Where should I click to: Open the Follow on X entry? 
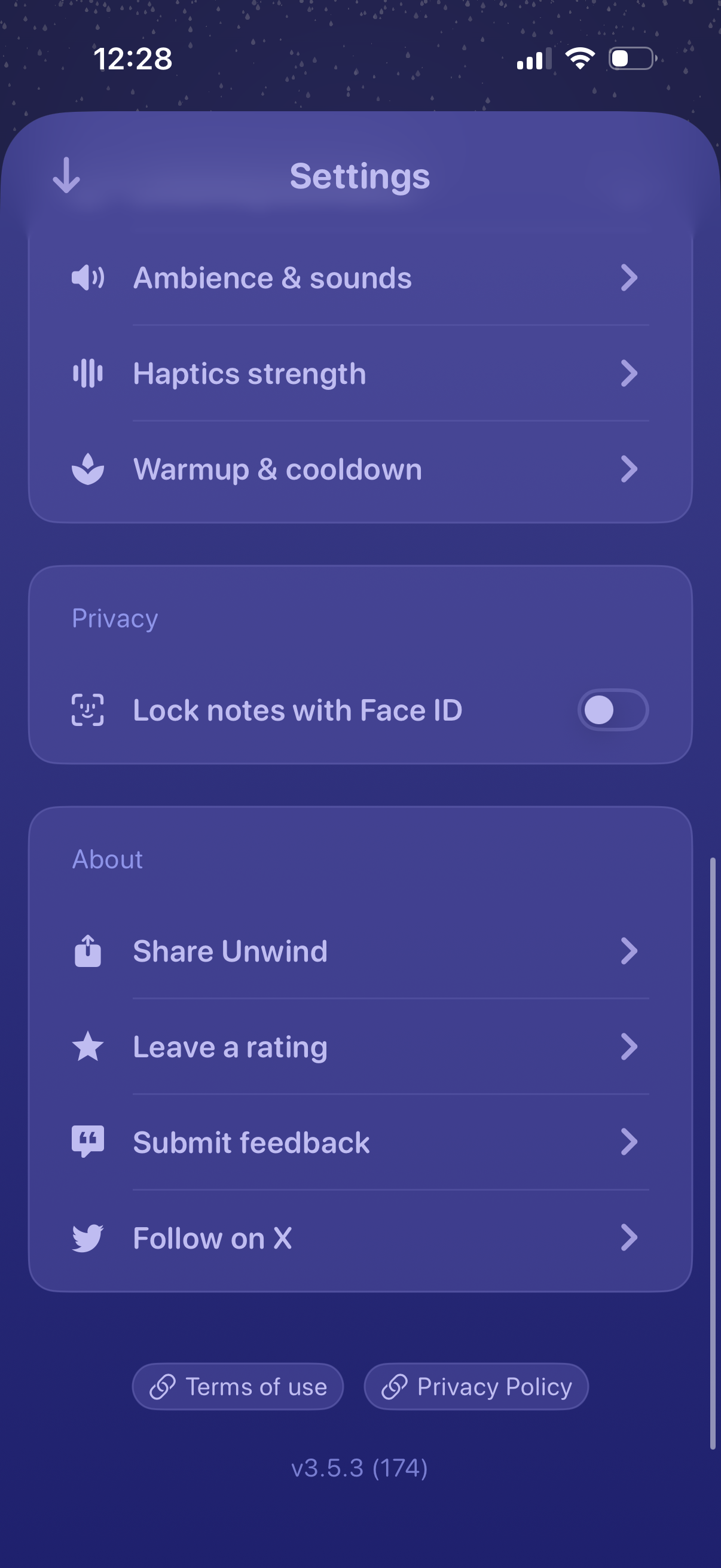[x=212, y=1237]
